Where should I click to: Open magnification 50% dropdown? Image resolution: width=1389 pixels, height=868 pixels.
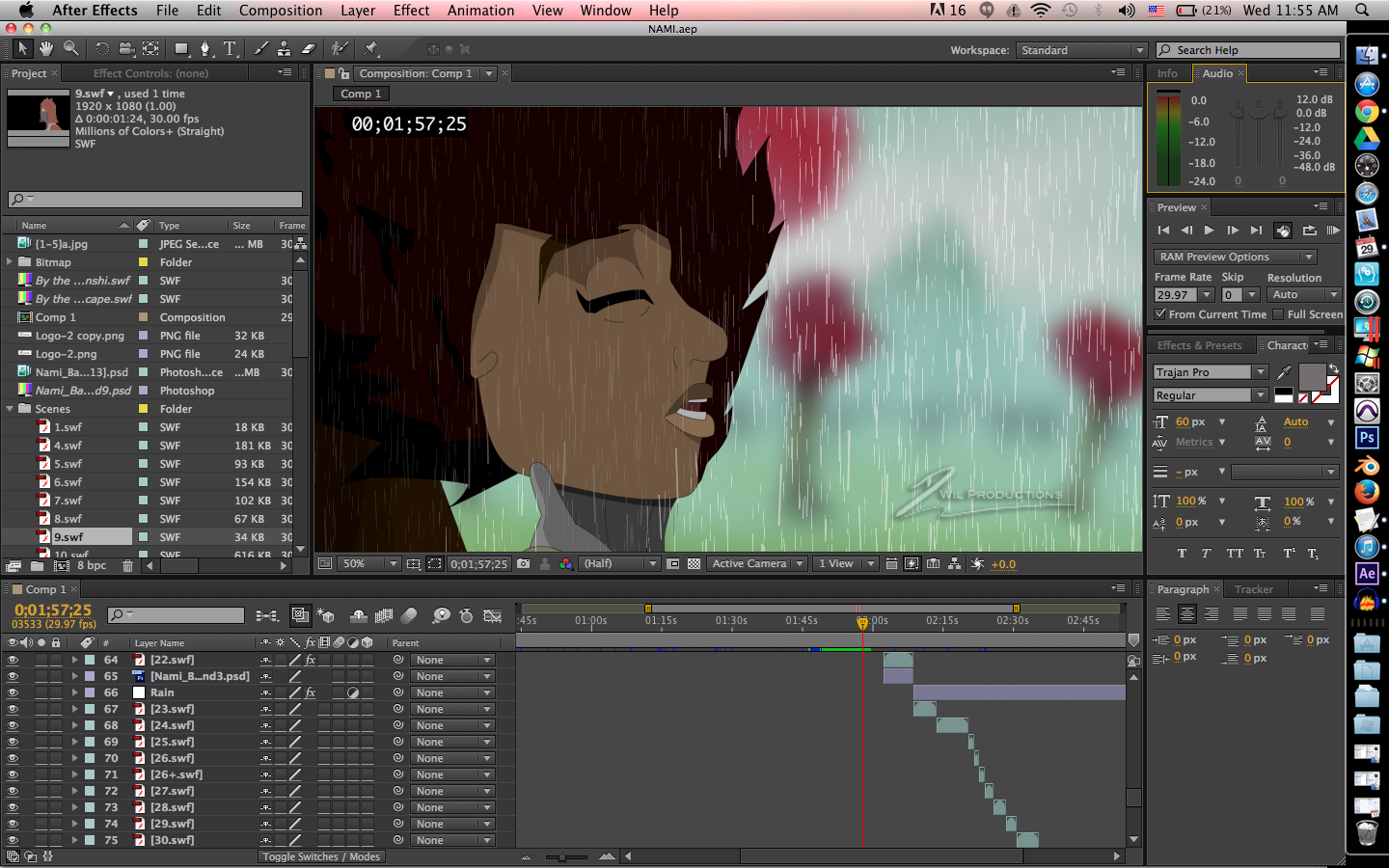[369, 564]
